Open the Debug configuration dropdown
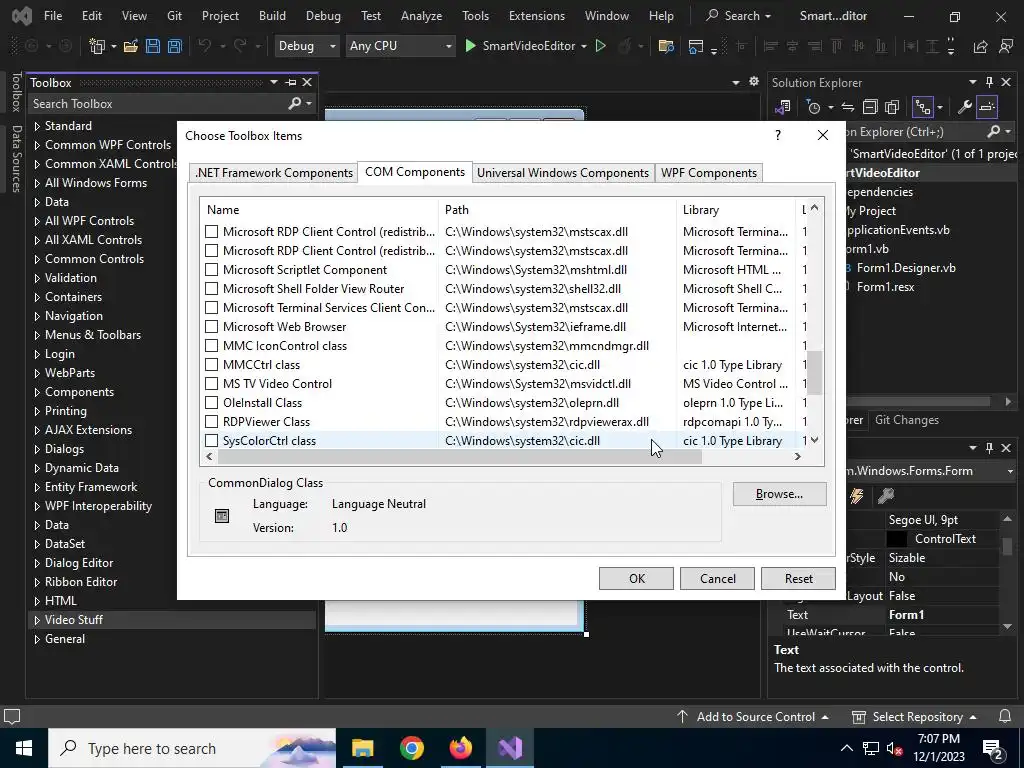The width and height of the screenshot is (1024, 768). coord(306,46)
